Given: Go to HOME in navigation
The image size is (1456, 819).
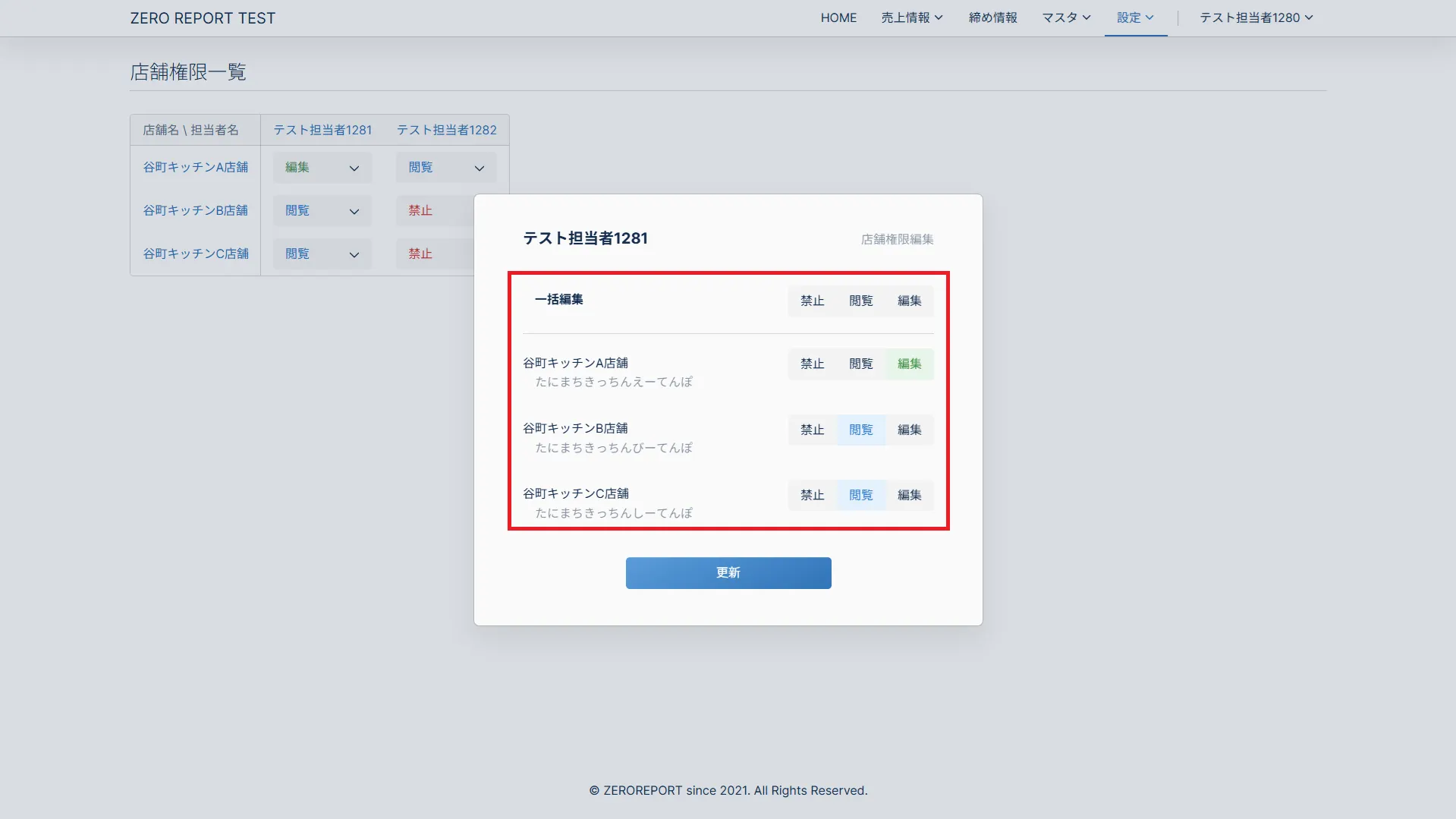Looking at the screenshot, I should (838, 17).
